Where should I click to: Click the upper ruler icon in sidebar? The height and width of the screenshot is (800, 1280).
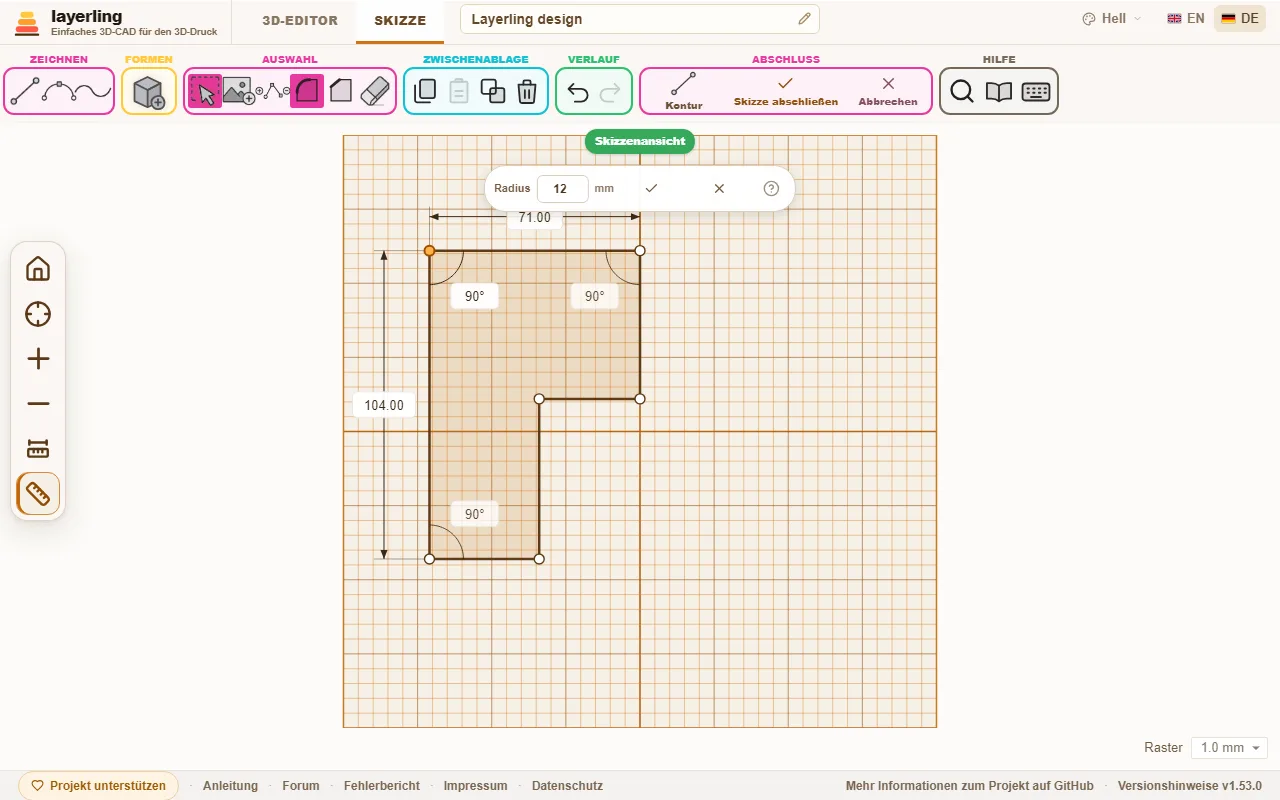coord(38,448)
